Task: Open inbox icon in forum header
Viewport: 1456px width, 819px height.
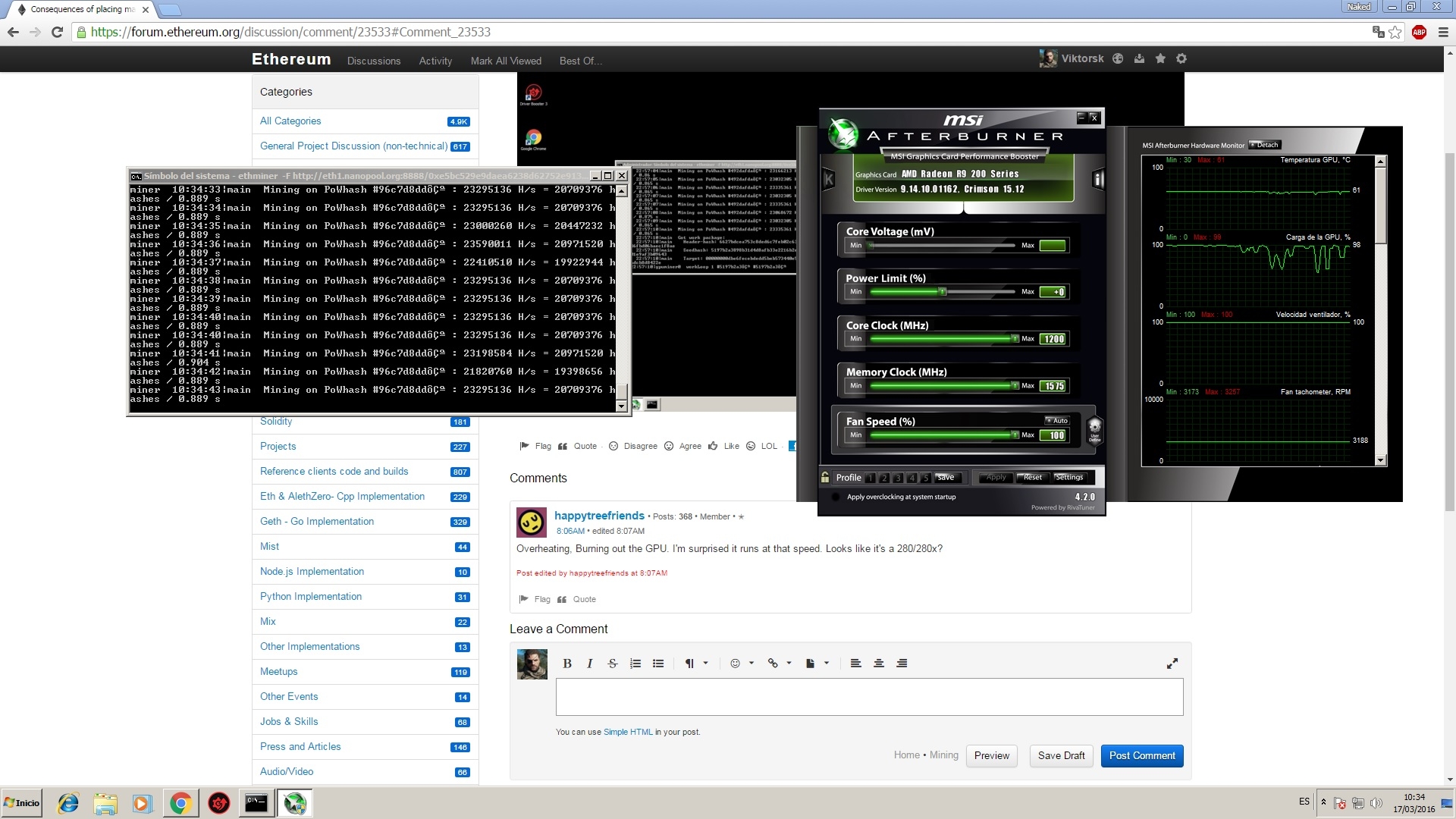Action: (1139, 58)
